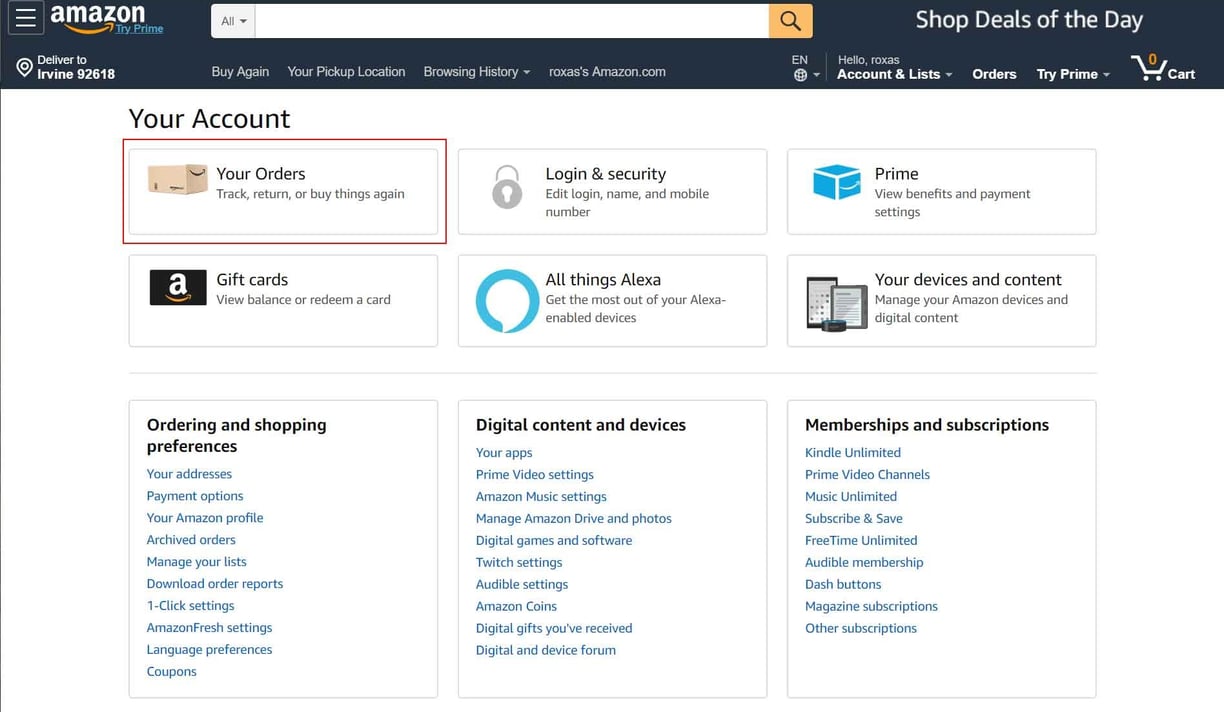Open the Gift cards card title
The height and width of the screenshot is (712, 1224).
(252, 280)
